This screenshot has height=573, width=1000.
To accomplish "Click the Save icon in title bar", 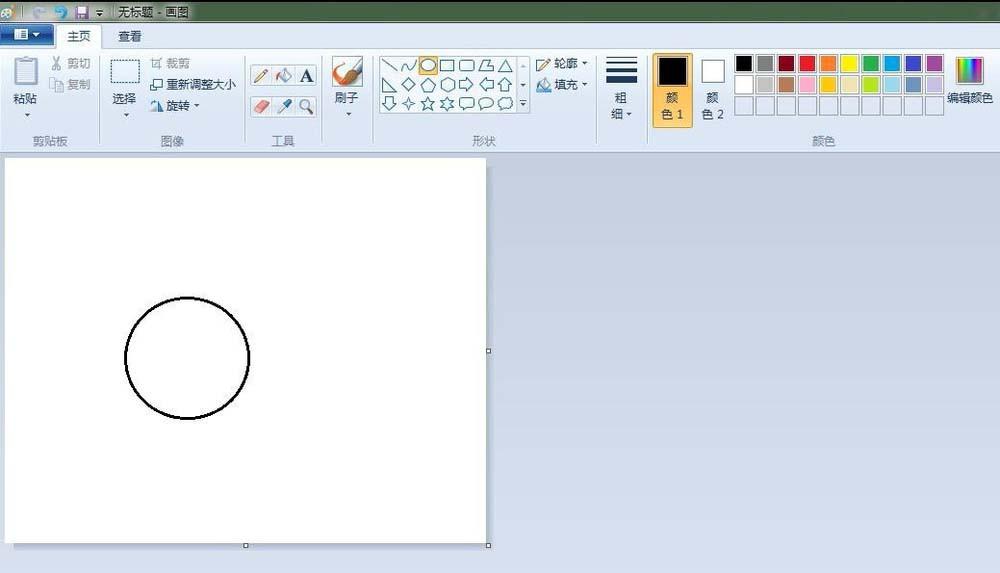I will pos(82,12).
